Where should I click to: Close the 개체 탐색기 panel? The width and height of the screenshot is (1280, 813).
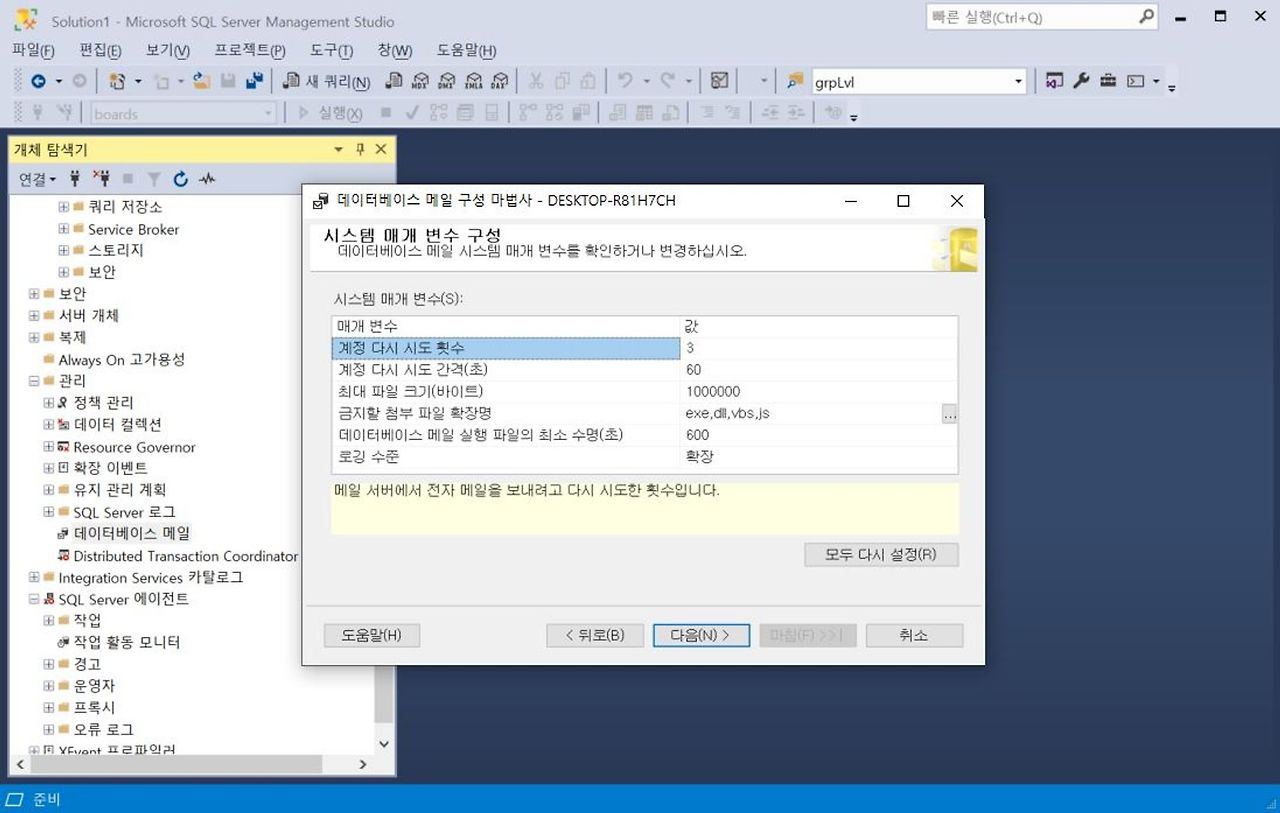[380, 149]
